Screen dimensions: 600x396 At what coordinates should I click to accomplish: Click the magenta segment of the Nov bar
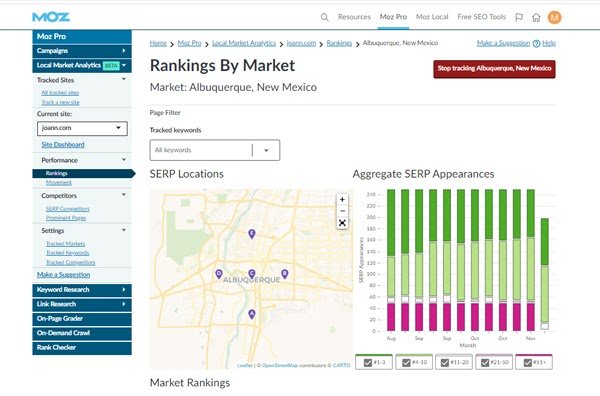(x=530, y=317)
